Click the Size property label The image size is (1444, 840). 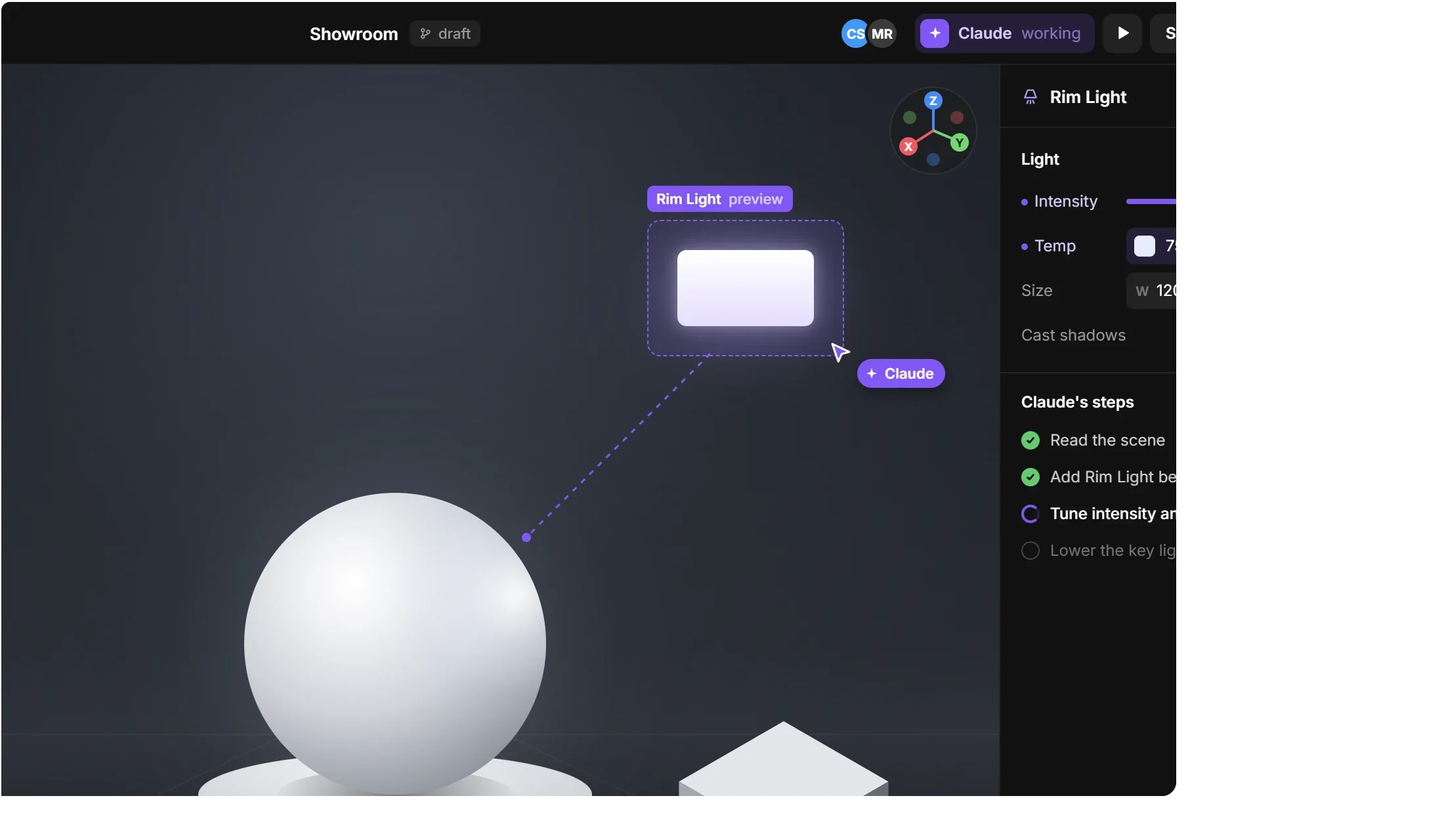[1037, 291]
